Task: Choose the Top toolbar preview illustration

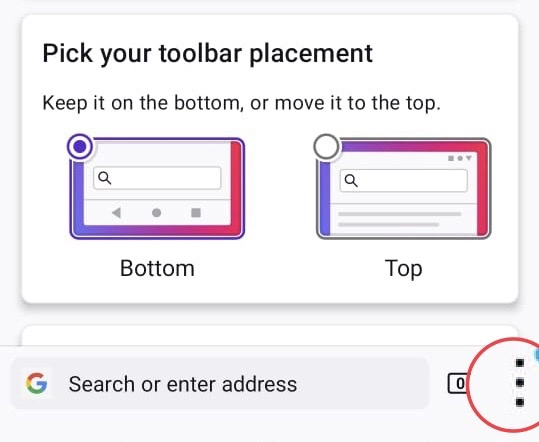Action: pyautogui.click(x=404, y=188)
